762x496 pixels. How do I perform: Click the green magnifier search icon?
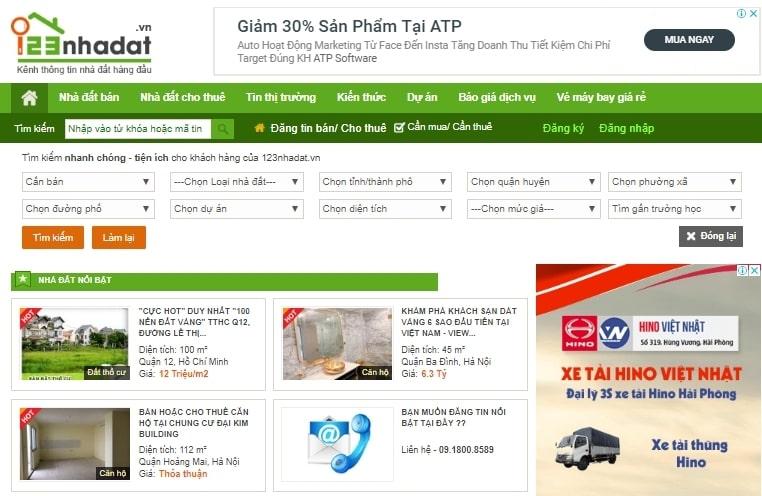(223, 129)
